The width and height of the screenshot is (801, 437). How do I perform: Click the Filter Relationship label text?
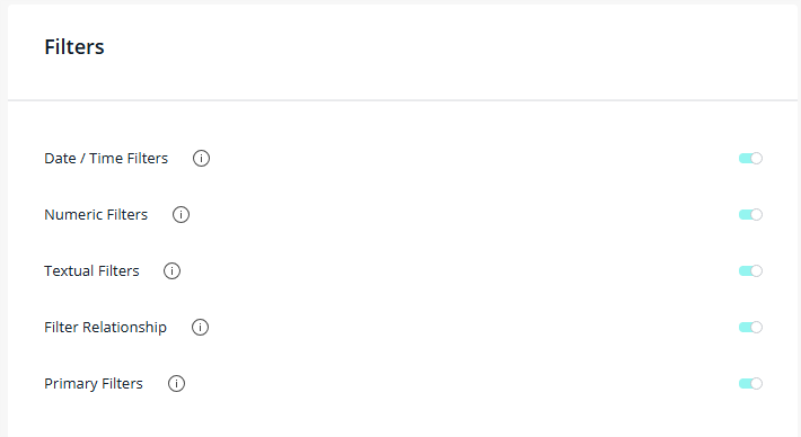[105, 327]
